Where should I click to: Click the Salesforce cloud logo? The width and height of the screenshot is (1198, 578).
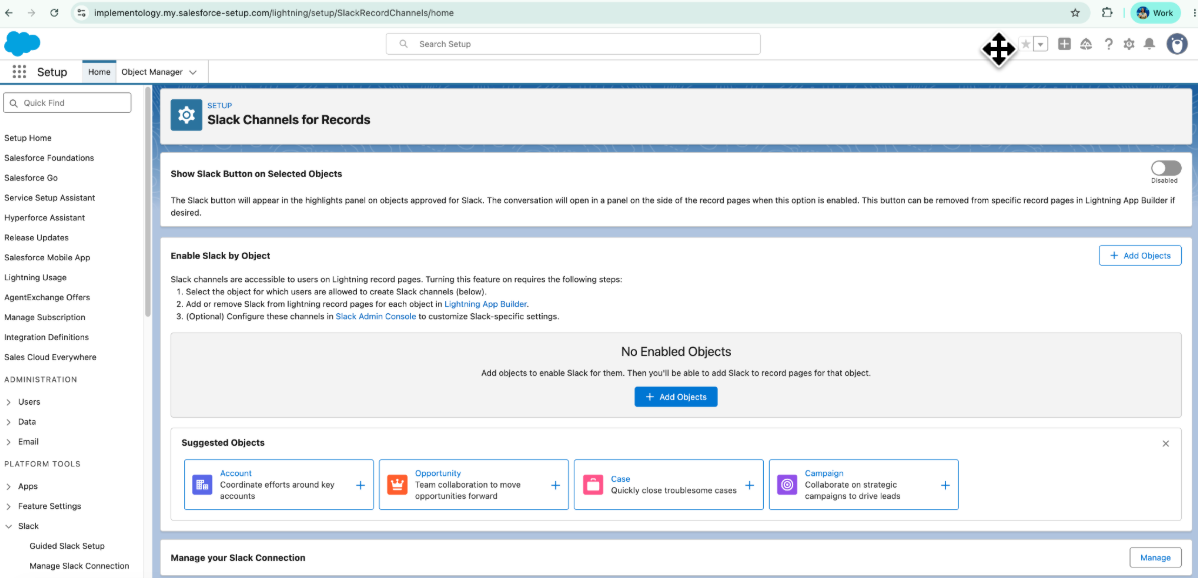tap(22, 44)
